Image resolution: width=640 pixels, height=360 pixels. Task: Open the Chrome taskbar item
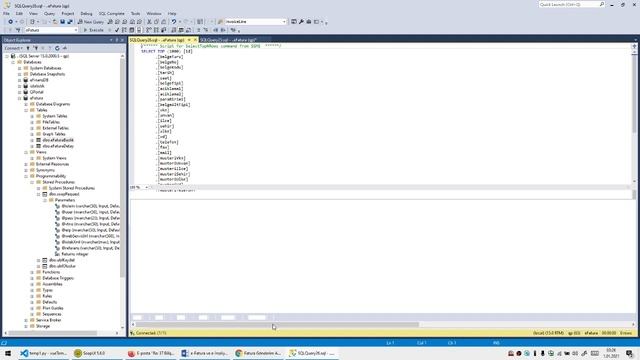tap(259, 353)
